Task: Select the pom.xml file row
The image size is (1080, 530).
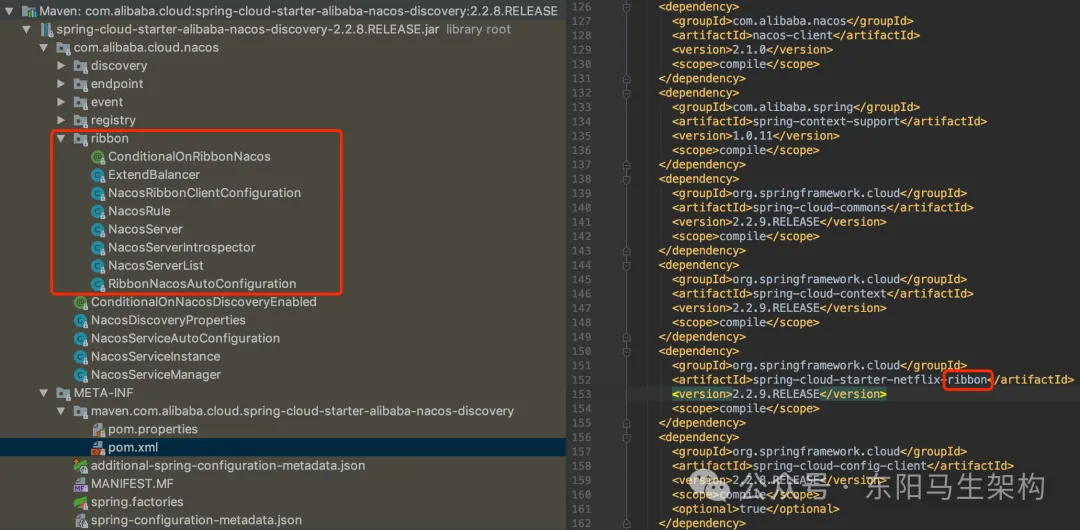Action: [x=282, y=447]
